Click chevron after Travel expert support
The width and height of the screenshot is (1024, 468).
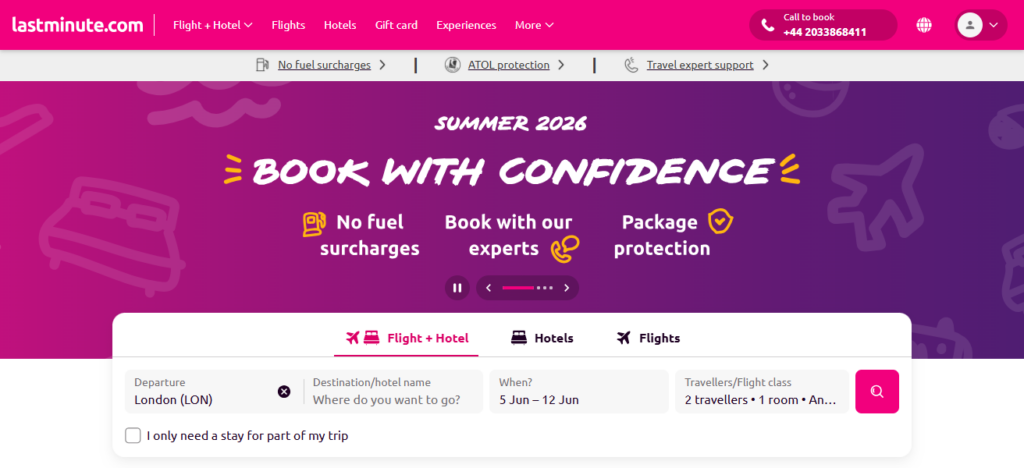765,65
